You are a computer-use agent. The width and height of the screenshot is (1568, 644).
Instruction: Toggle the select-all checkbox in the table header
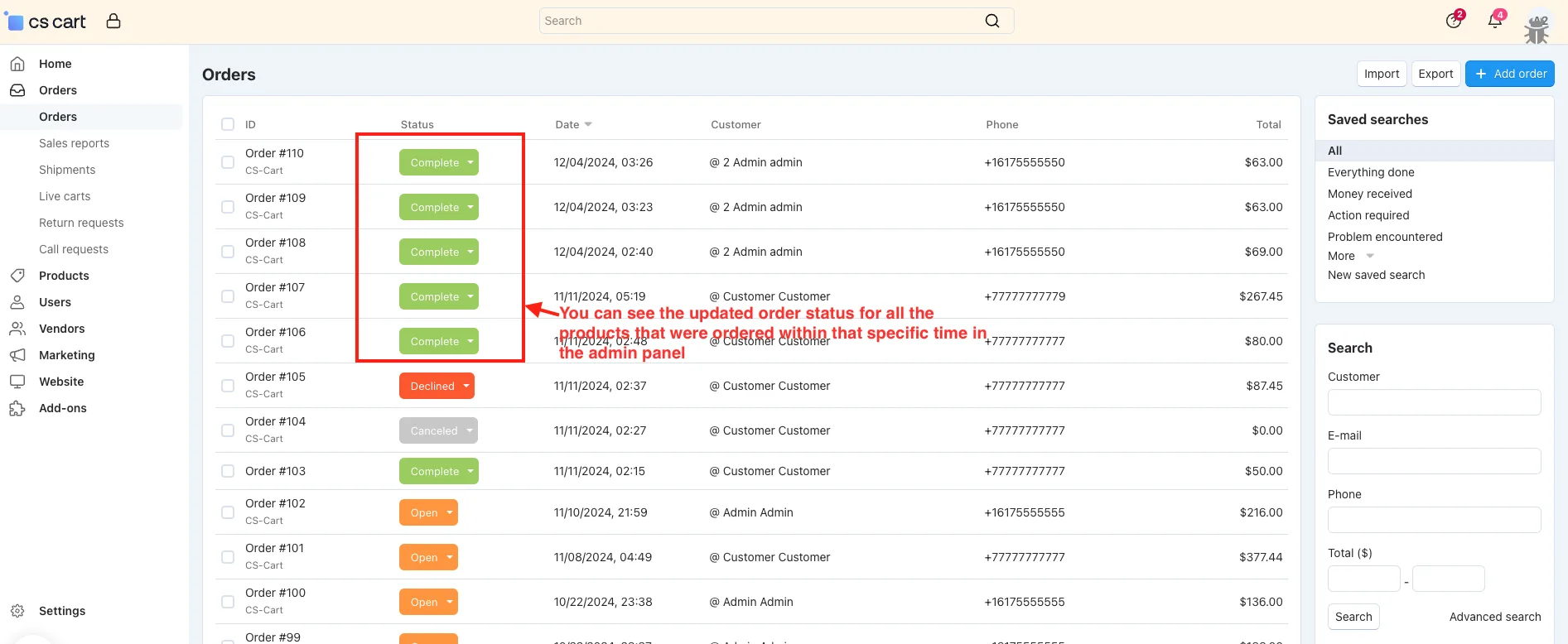tap(228, 124)
